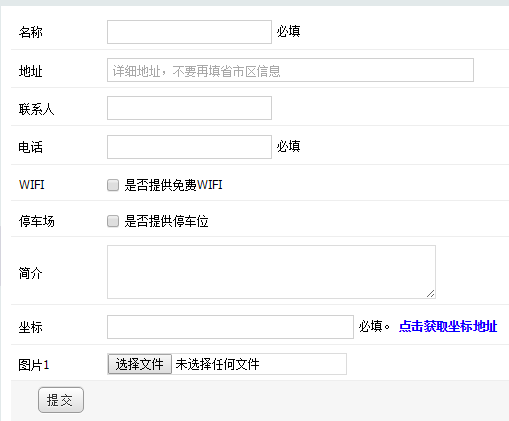Click the 电话 row label

click(x=31, y=147)
